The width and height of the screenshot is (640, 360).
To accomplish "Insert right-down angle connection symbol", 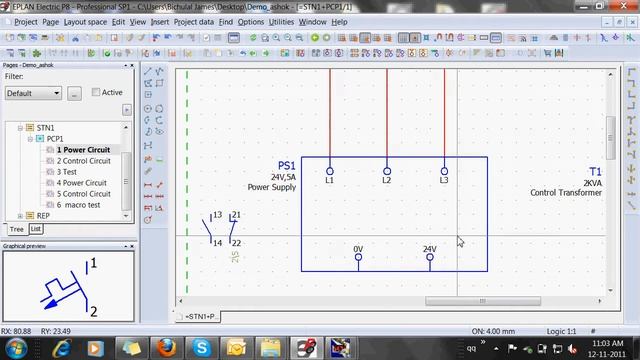I will (632, 72).
